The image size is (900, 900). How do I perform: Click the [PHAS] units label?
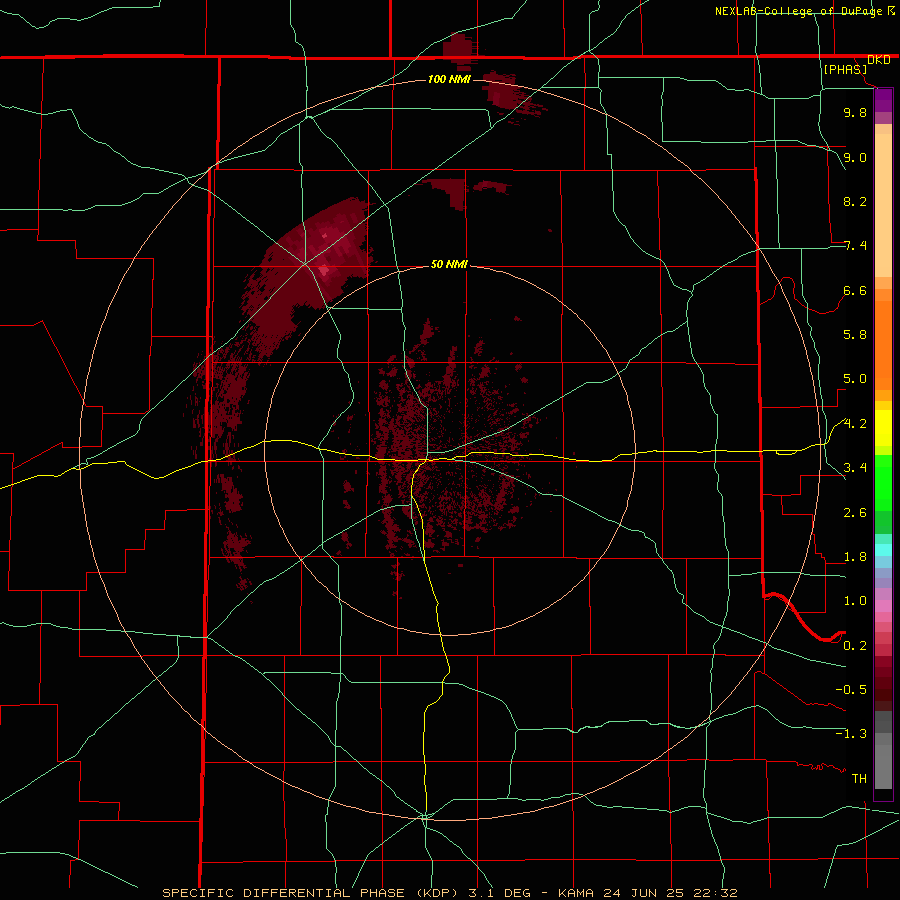(x=845, y=70)
